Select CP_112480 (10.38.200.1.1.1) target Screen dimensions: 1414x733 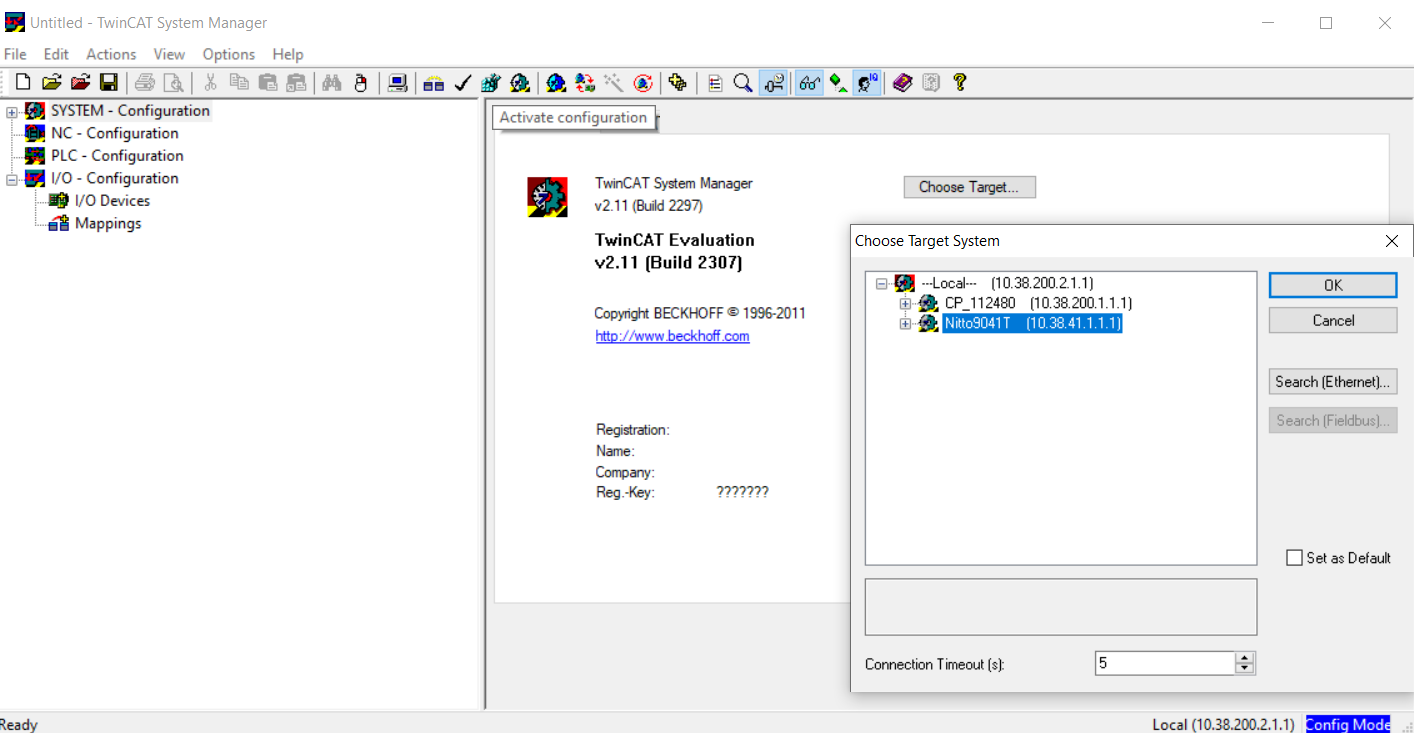1038,303
